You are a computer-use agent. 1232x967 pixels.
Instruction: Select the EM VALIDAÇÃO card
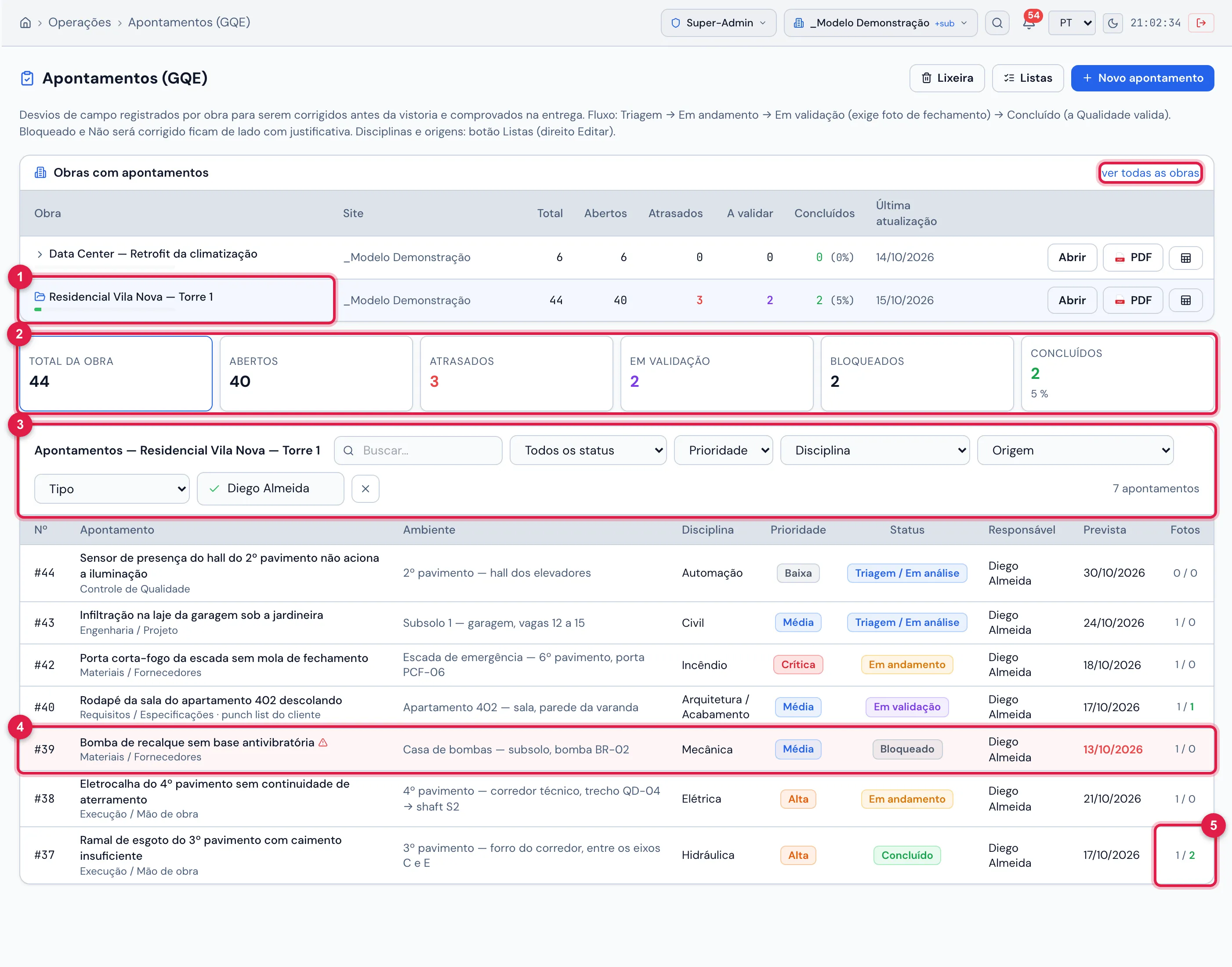pyautogui.click(x=717, y=374)
